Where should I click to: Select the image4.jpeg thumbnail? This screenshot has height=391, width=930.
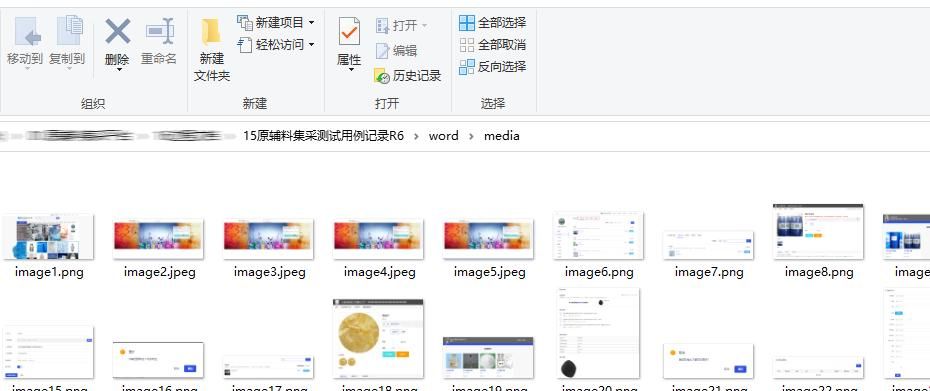click(x=378, y=239)
